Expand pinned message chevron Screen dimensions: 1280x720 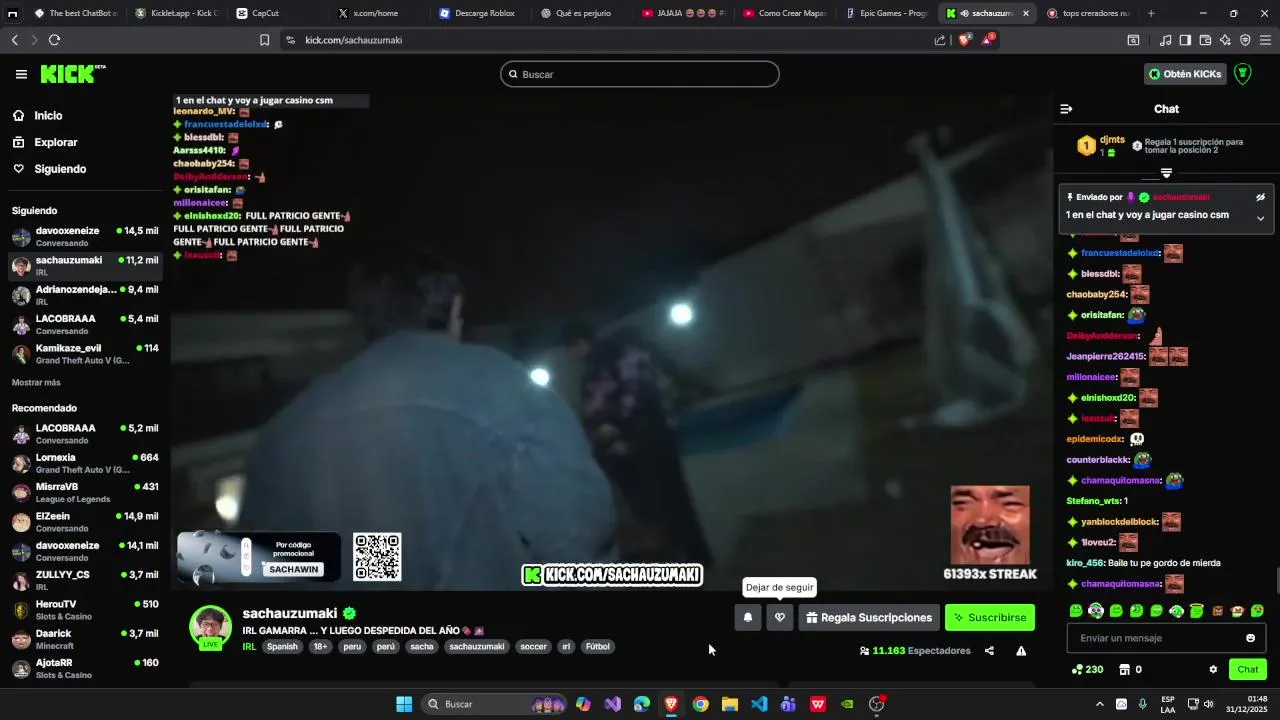1260,218
